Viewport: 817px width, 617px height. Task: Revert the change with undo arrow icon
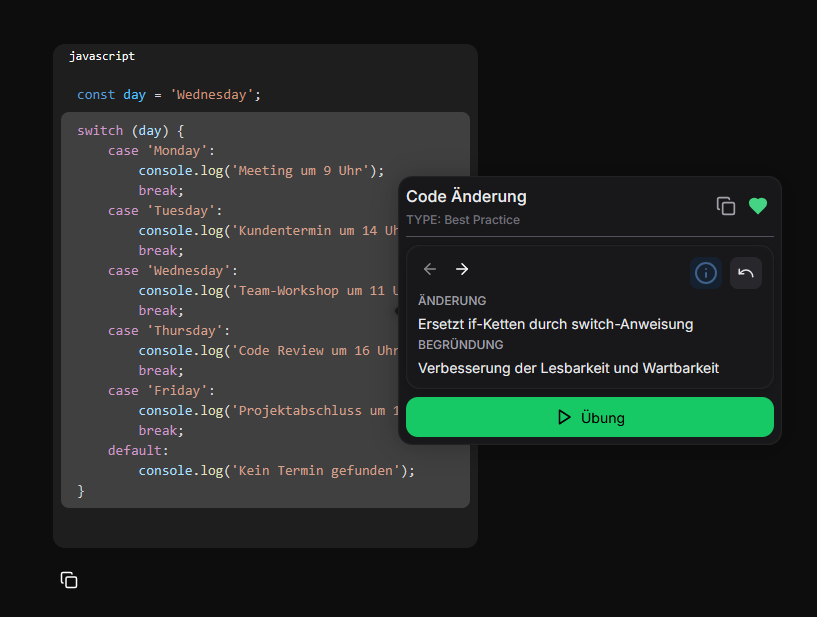click(x=745, y=273)
